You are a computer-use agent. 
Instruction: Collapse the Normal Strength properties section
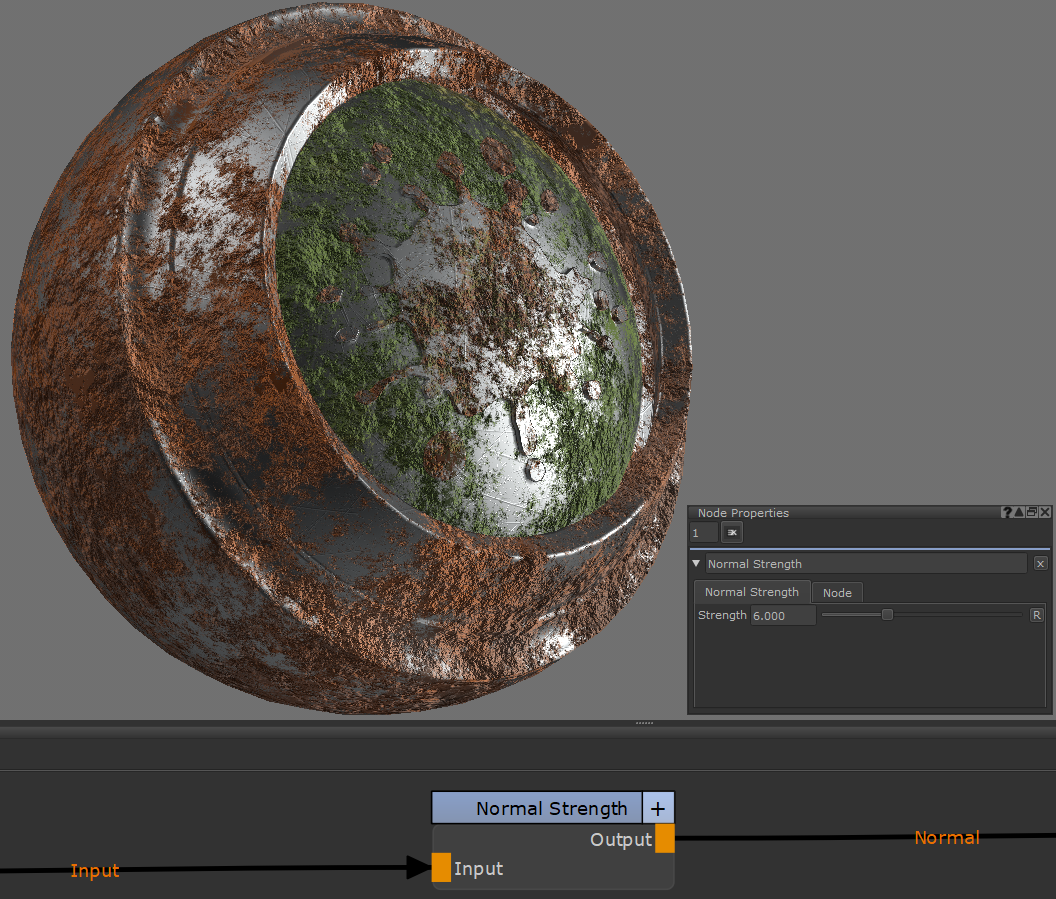tap(697, 564)
